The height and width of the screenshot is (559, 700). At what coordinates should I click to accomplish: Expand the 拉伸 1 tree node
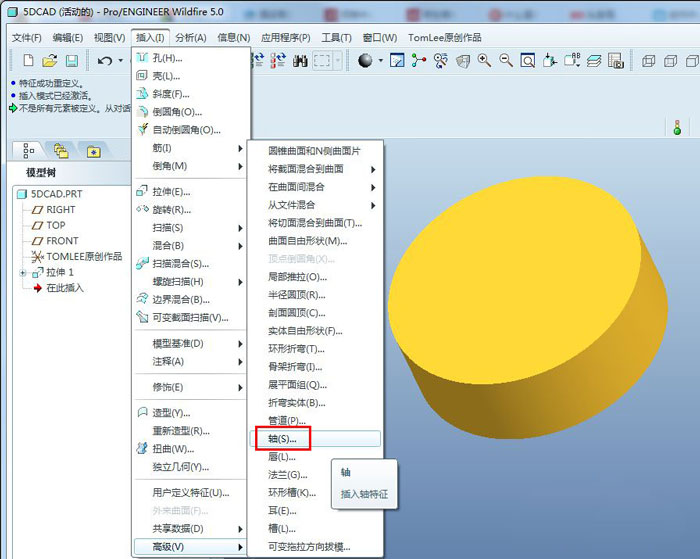[x=23, y=272]
